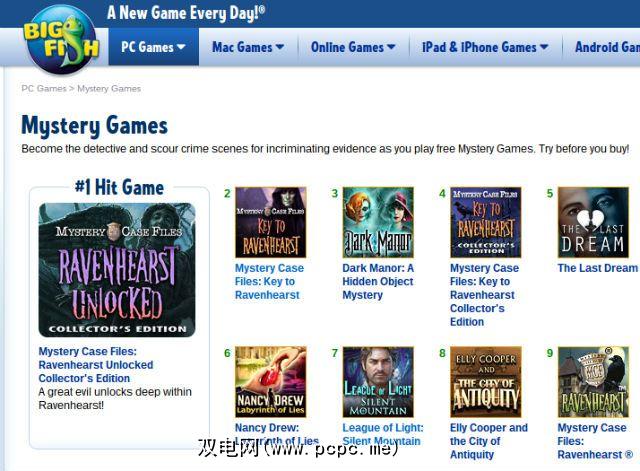
Task: Expand the Mac Games dropdown
Action: point(248,47)
